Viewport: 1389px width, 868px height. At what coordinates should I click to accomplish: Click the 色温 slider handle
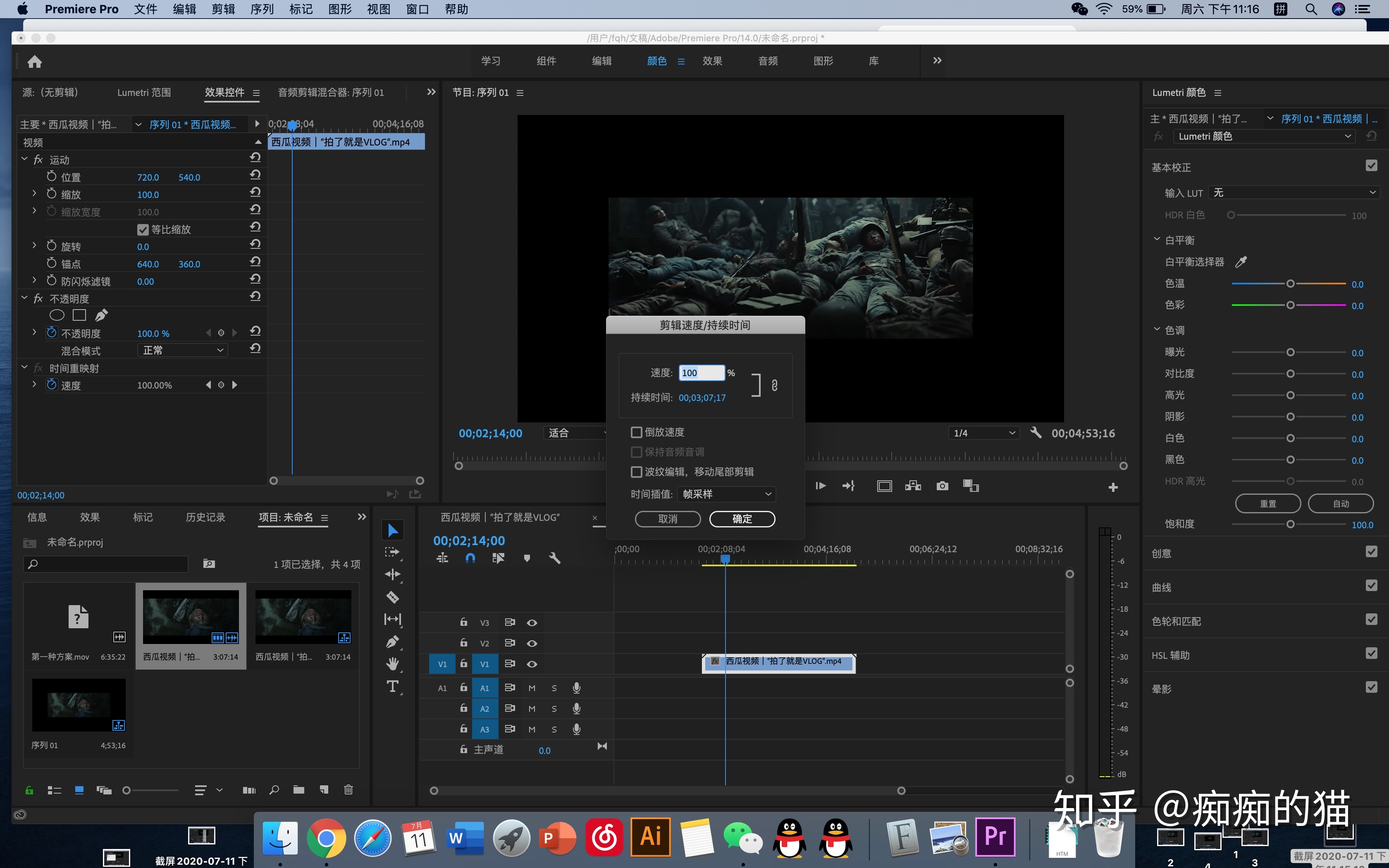pos(1290,284)
